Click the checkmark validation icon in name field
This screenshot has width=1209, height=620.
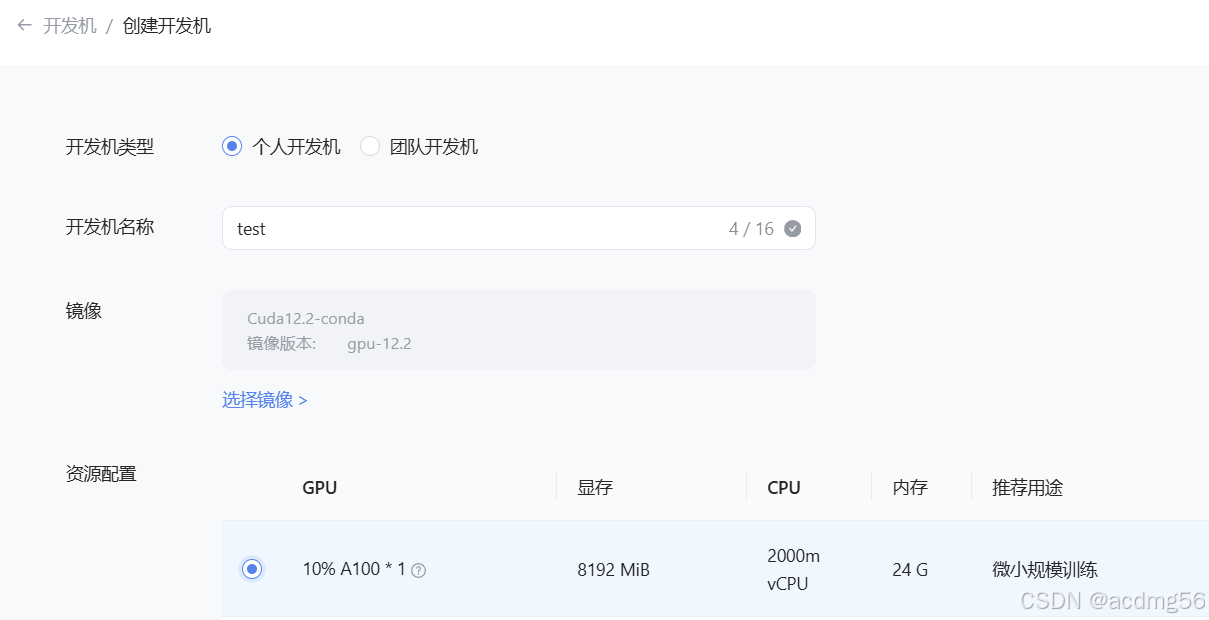(x=791, y=228)
